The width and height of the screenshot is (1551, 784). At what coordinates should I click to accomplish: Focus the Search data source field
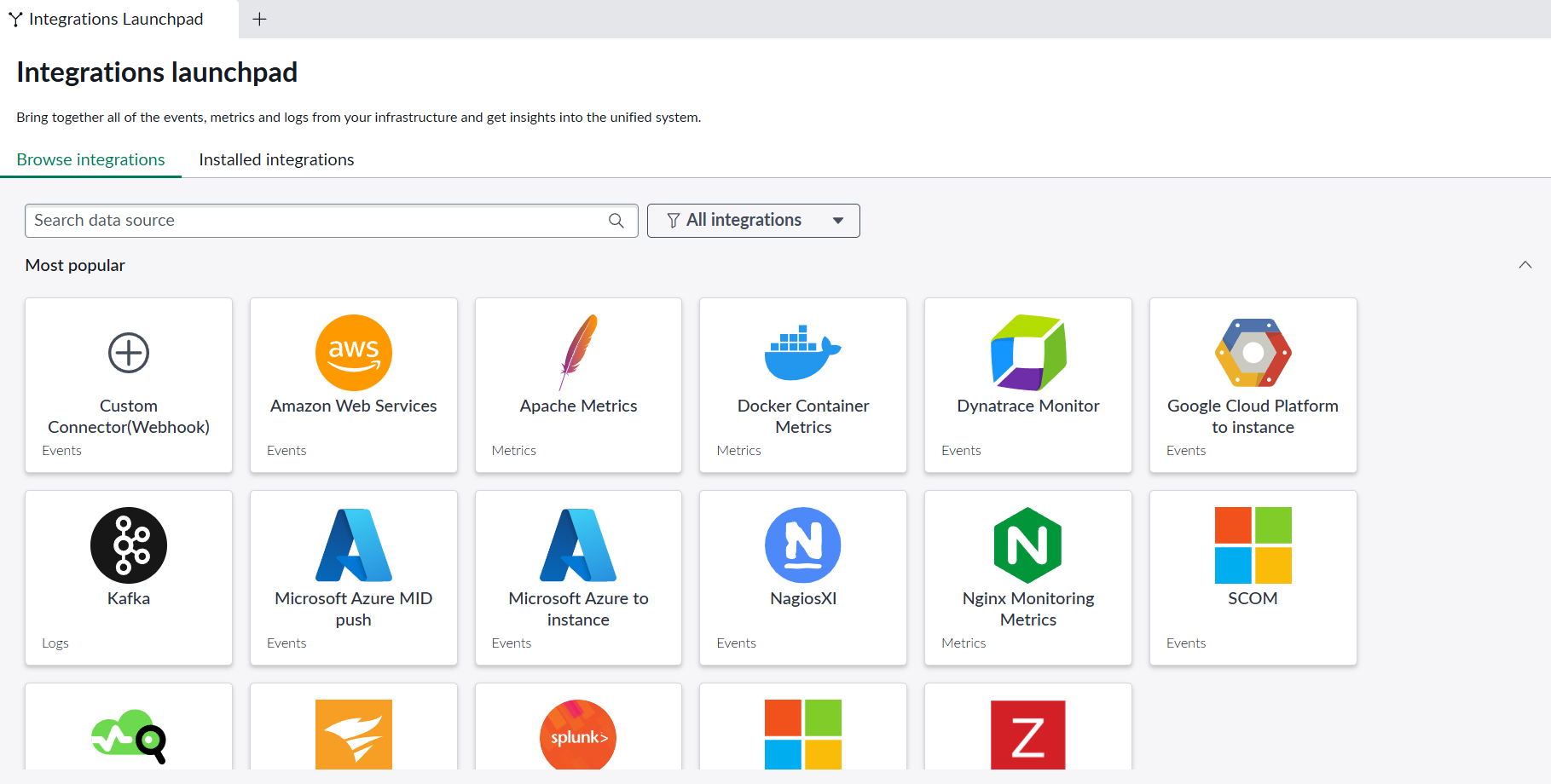(x=332, y=221)
